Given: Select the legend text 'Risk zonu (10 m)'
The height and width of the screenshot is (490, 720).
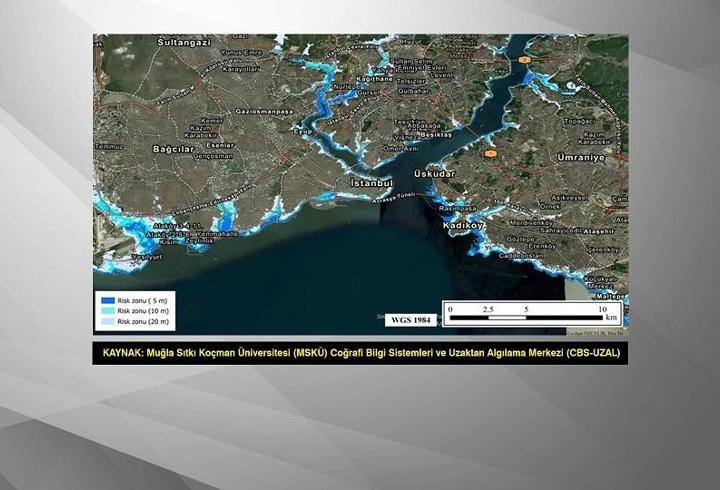Looking at the screenshot, I should (143, 311).
